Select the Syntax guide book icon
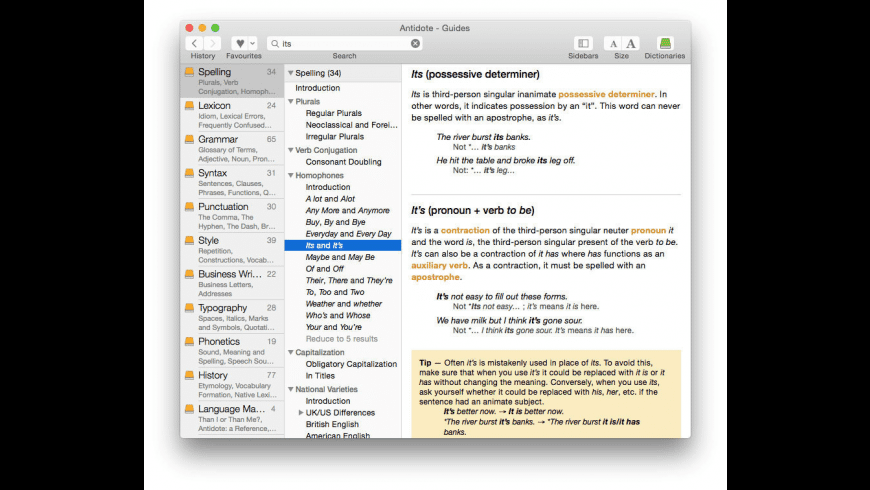870x490 pixels. pyautogui.click(x=189, y=173)
